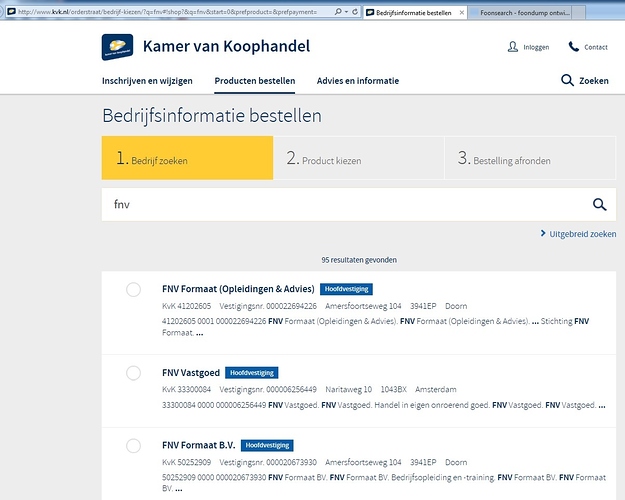This screenshot has width=625, height=500.
Task: Open Advies en informatie menu
Action: [358, 81]
